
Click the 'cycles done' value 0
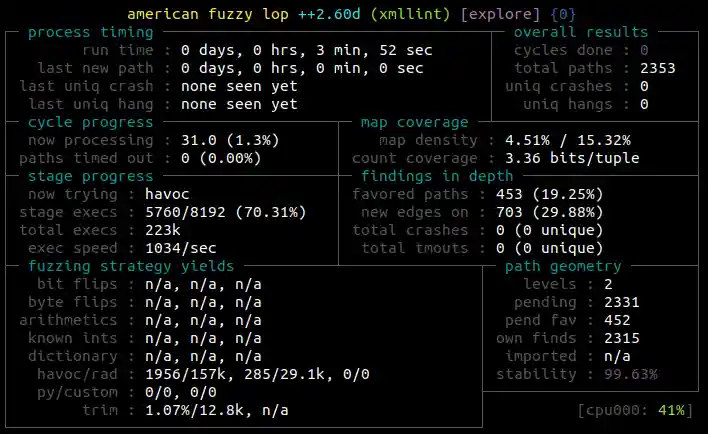[644, 50]
